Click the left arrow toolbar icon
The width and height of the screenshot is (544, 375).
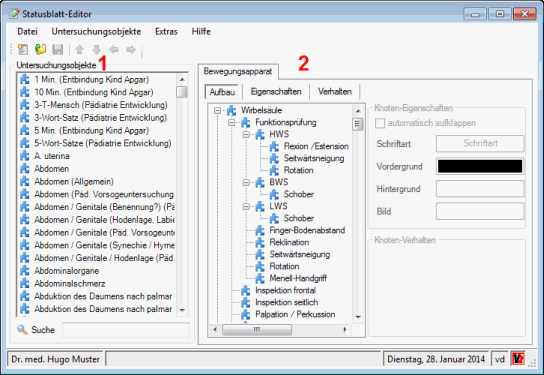(x=113, y=49)
